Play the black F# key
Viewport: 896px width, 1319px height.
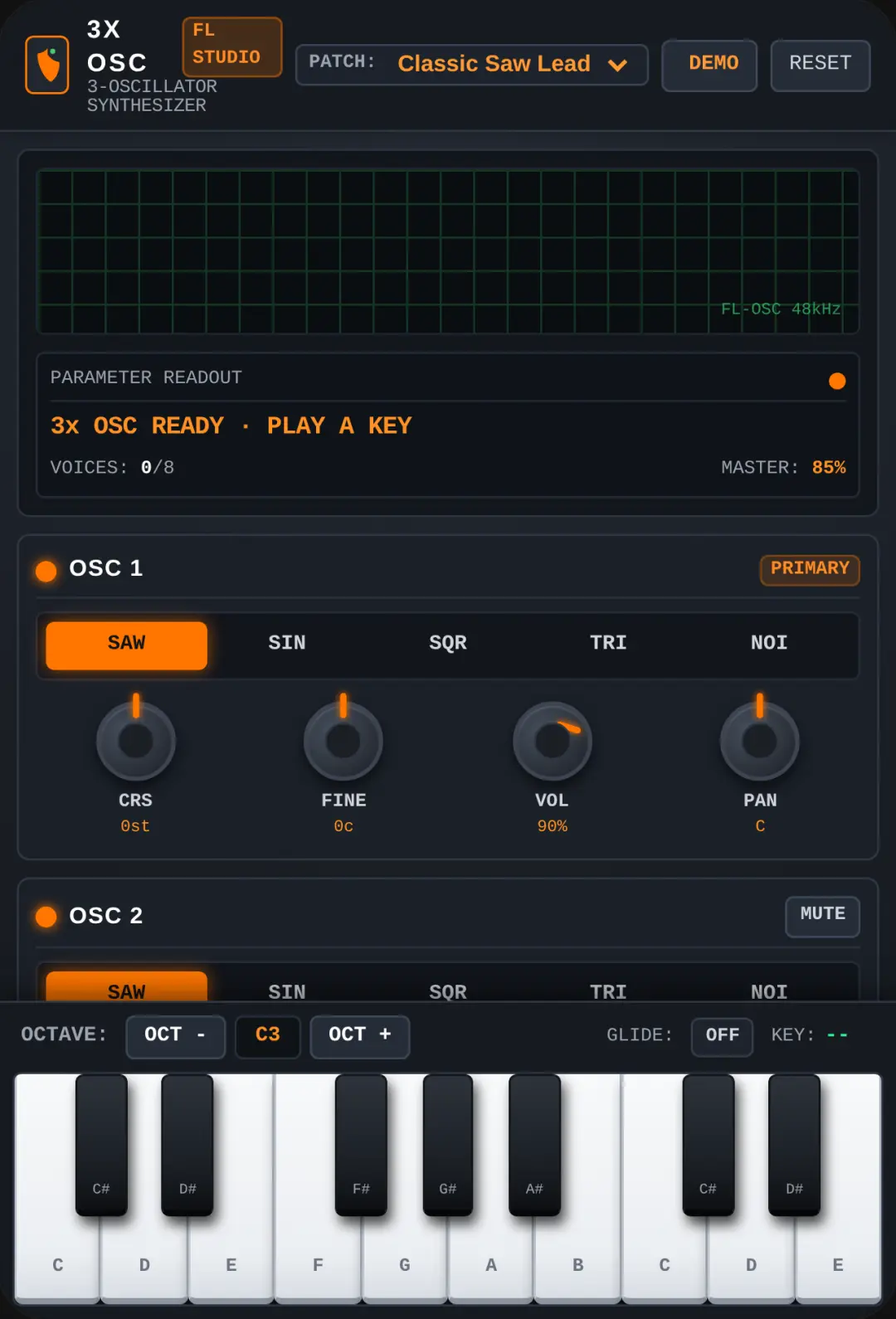[x=361, y=1145]
